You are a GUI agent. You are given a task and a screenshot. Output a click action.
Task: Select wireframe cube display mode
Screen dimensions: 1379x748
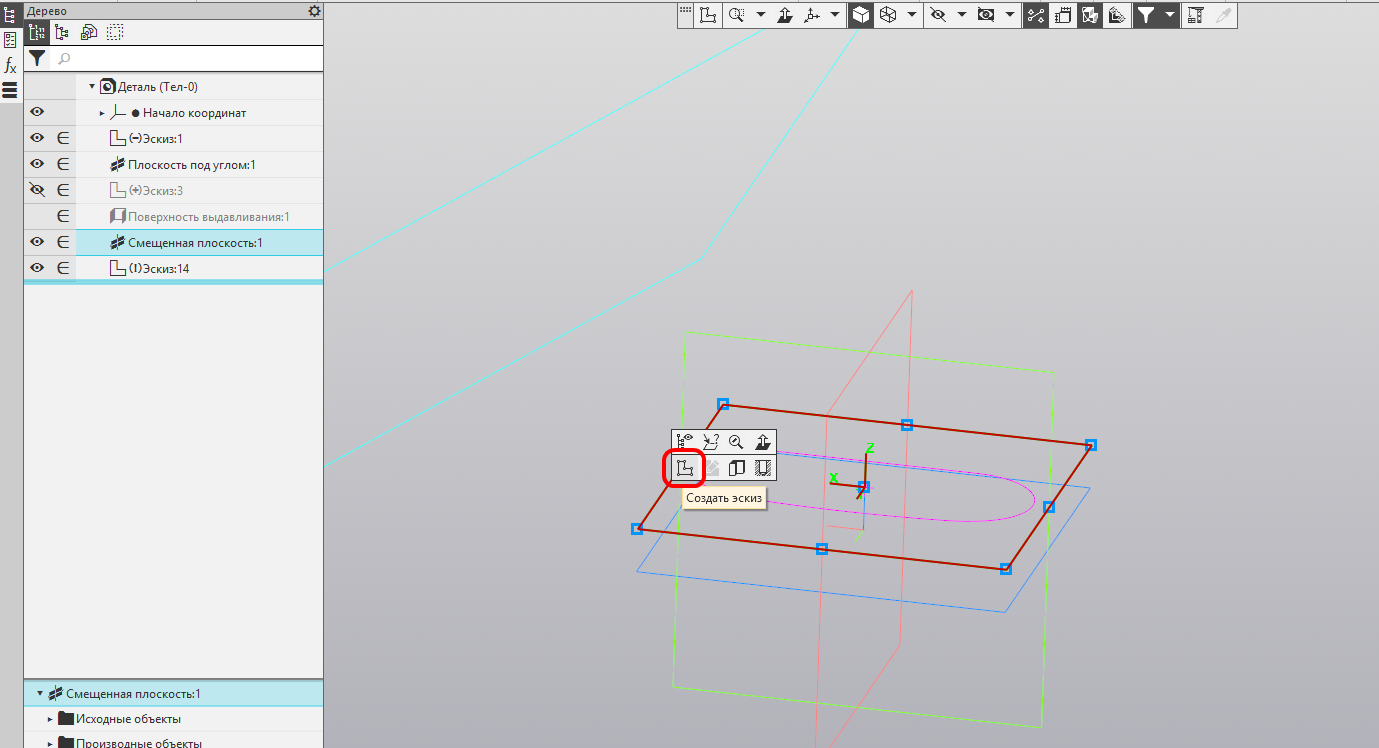886,15
